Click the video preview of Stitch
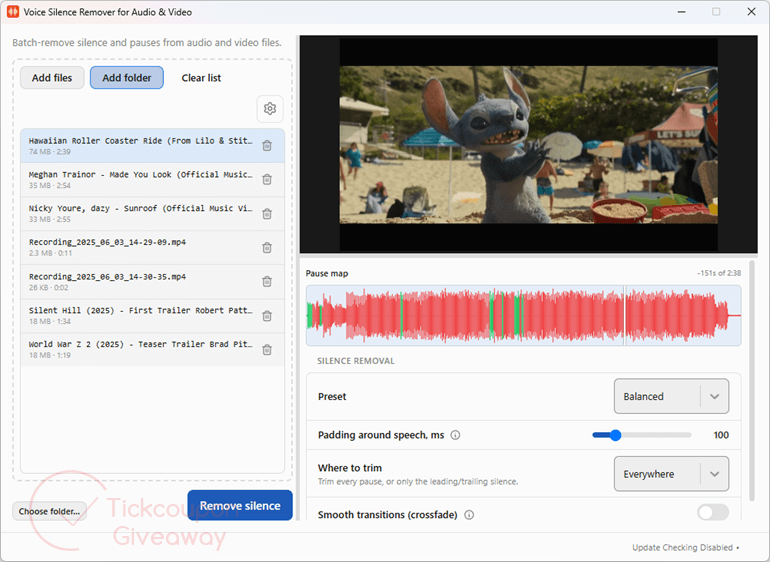This screenshot has width=770, height=562. [528, 144]
